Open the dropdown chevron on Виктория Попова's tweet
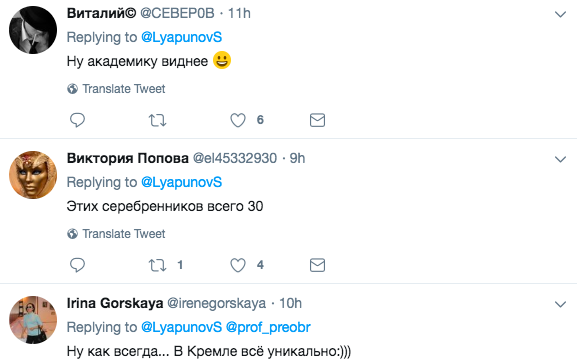This screenshot has width=577, height=364. (x=560, y=159)
